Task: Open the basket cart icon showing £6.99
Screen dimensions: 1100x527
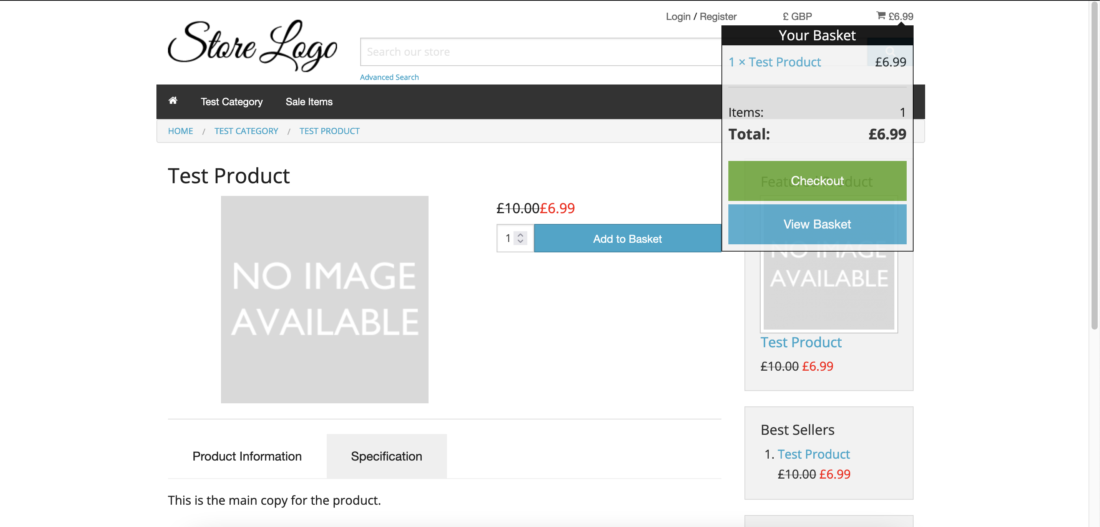Action: tap(894, 16)
